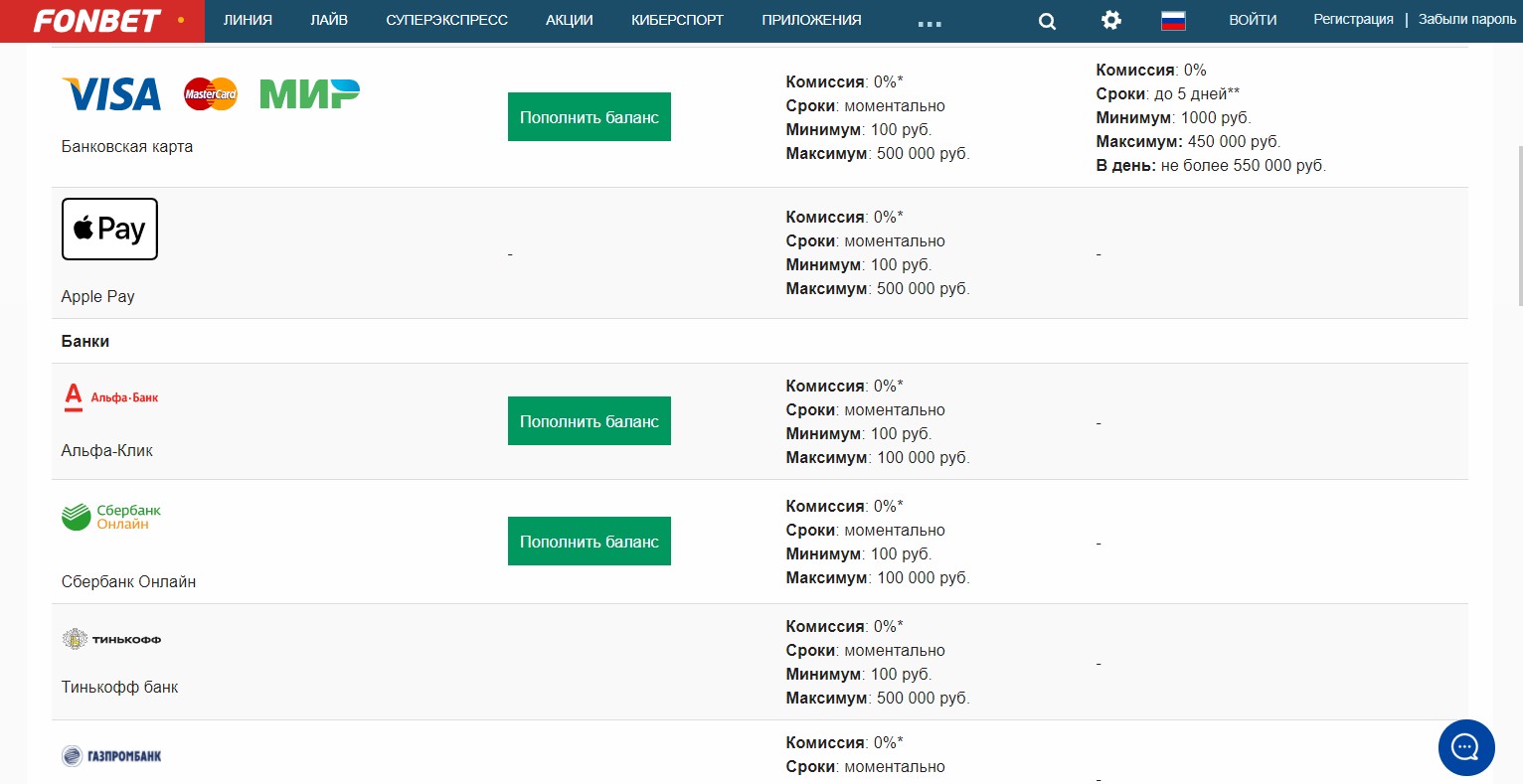The width and height of the screenshot is (1523, 784).
Task: Click Пополнить баланс for Альфа-Клик
Action: coord(590,421)
